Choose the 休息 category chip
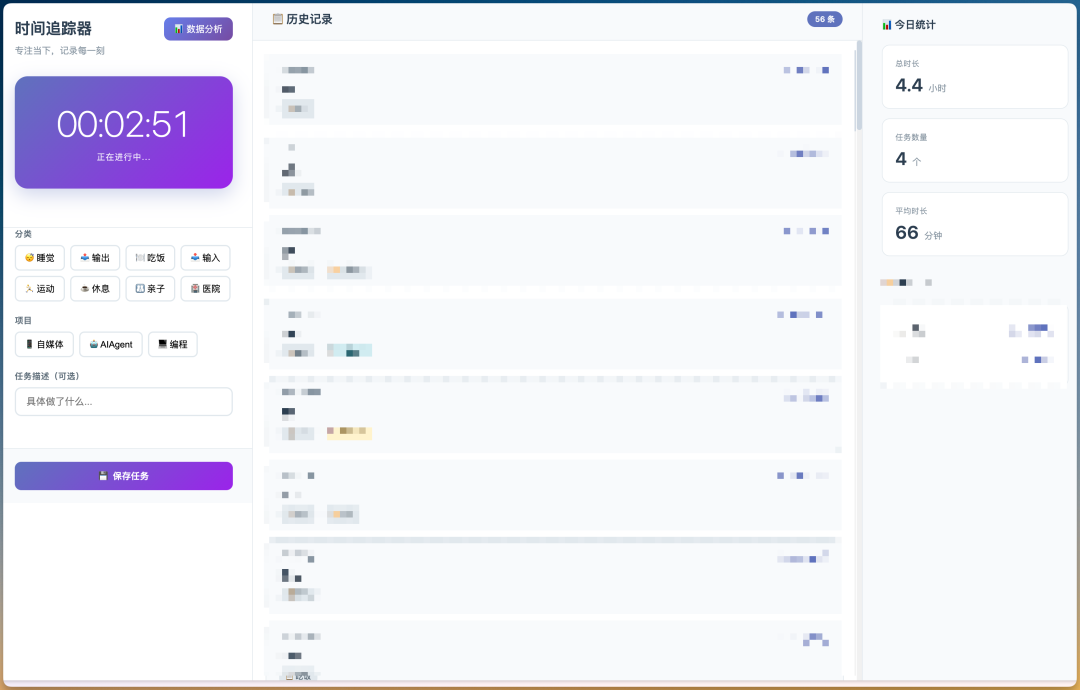This screenshot has width=1080, height=690. [95, 289]
